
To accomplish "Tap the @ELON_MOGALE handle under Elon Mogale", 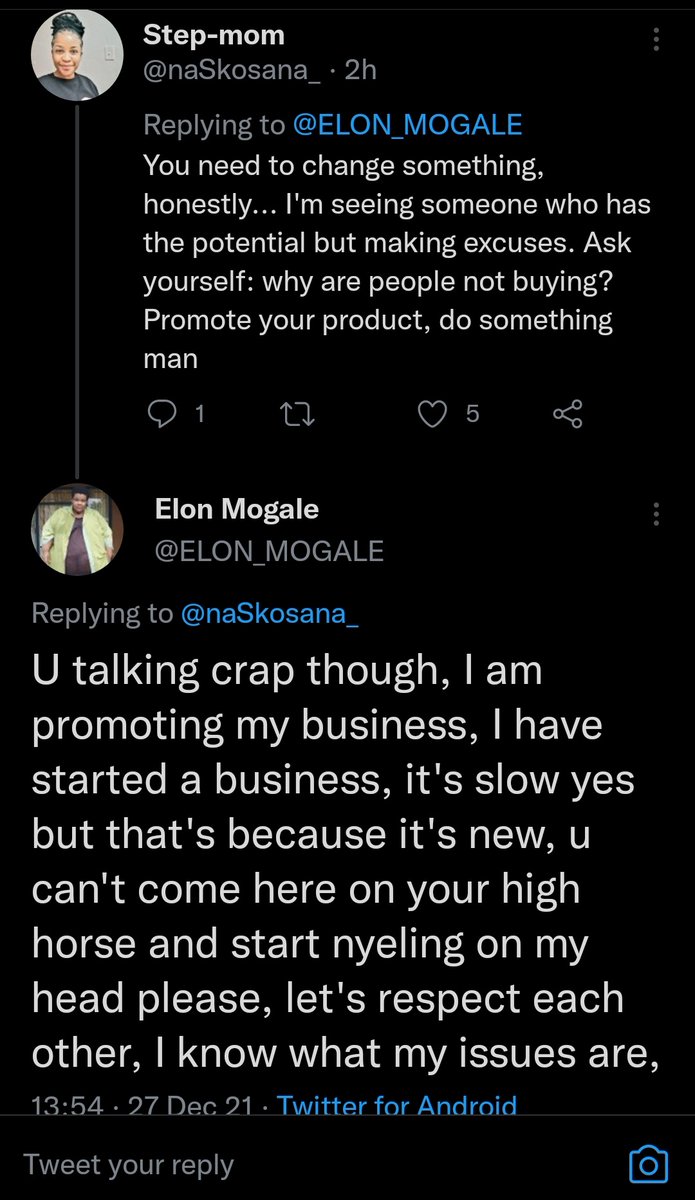I will tap(269, 551).
